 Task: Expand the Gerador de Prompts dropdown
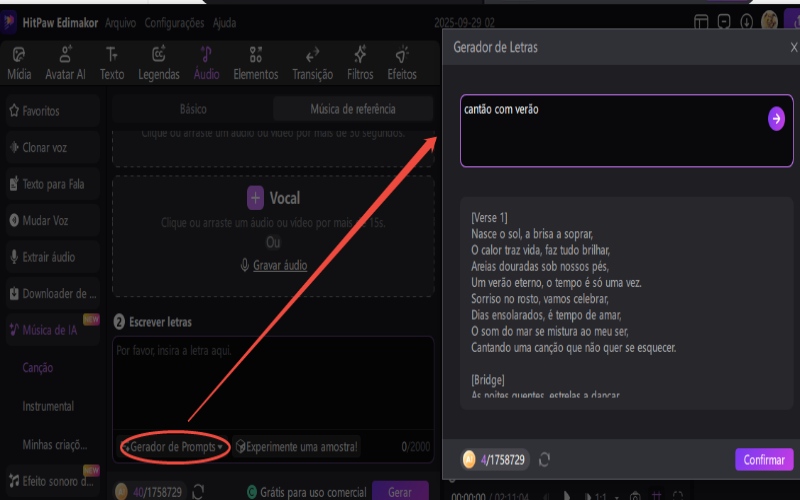tap(173, 447)
